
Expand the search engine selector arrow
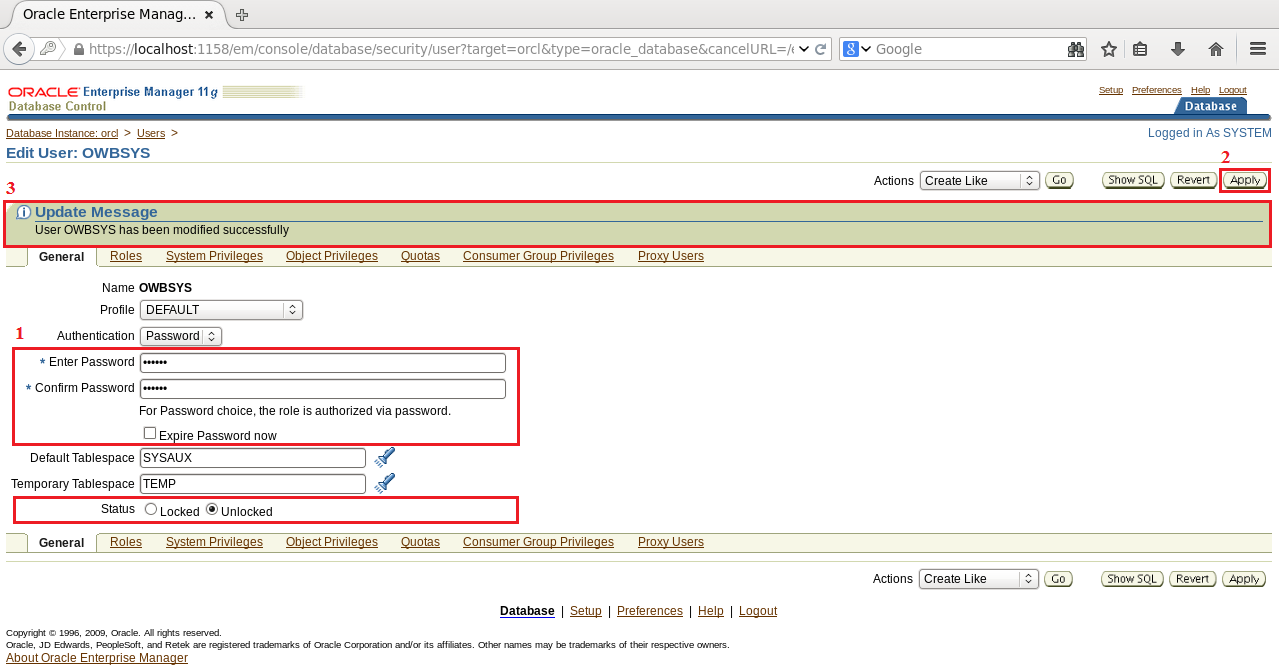866,49
